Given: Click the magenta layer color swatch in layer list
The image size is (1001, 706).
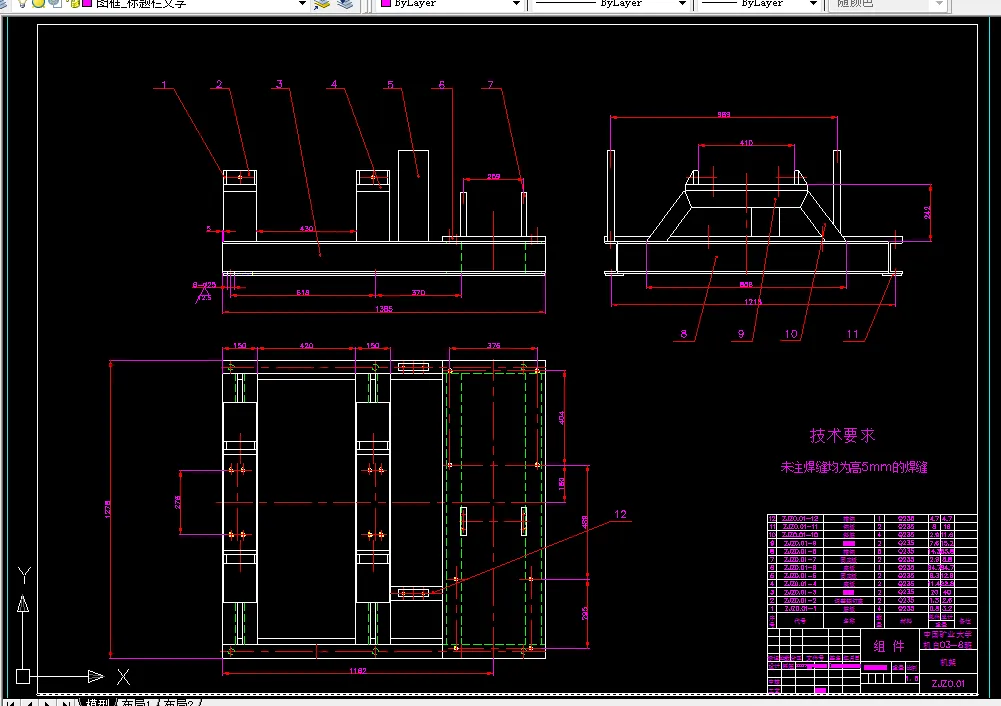Looking at the screenshot, I should pos(87,3).
